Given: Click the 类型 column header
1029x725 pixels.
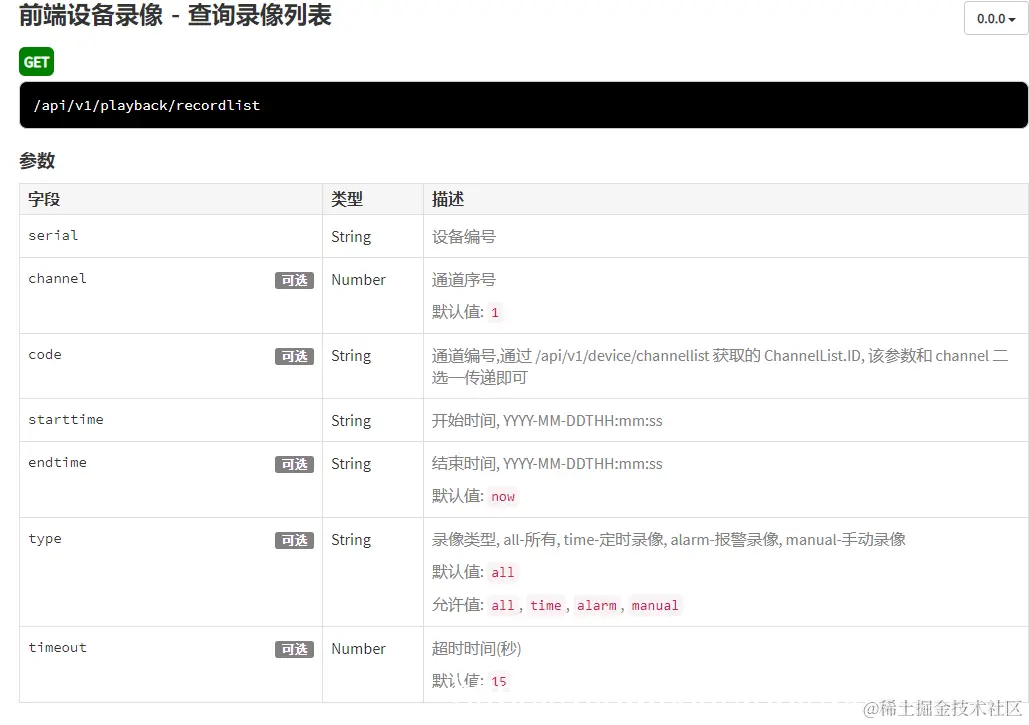Looking at the screenshot, I should pyautogui.click(x=346, y=199).
